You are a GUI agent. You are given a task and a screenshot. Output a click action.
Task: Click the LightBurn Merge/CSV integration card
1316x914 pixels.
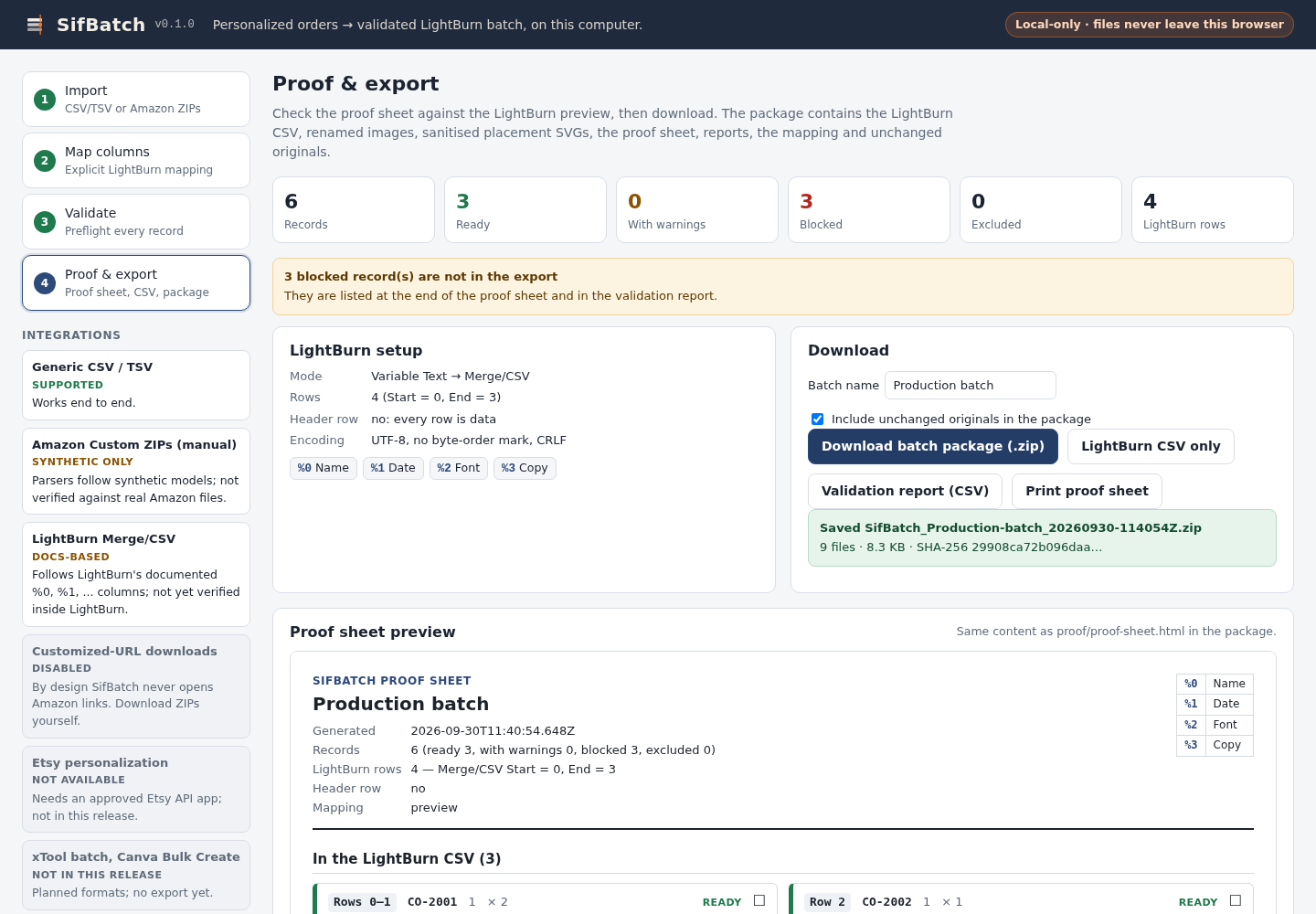click(136, 574)
